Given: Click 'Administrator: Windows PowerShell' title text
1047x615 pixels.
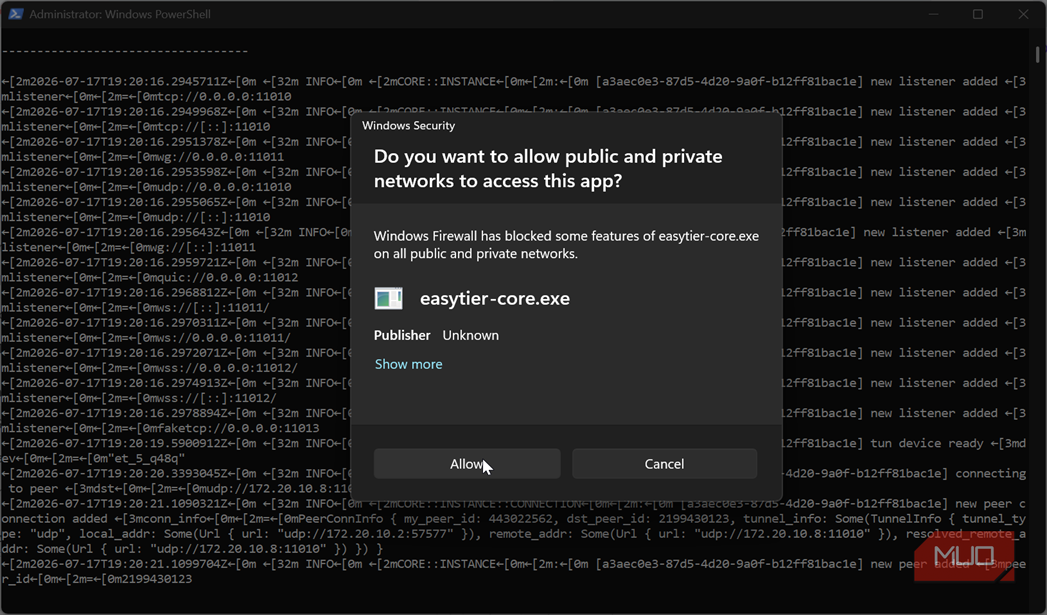Looking at the screenshot, I should 120,14.
